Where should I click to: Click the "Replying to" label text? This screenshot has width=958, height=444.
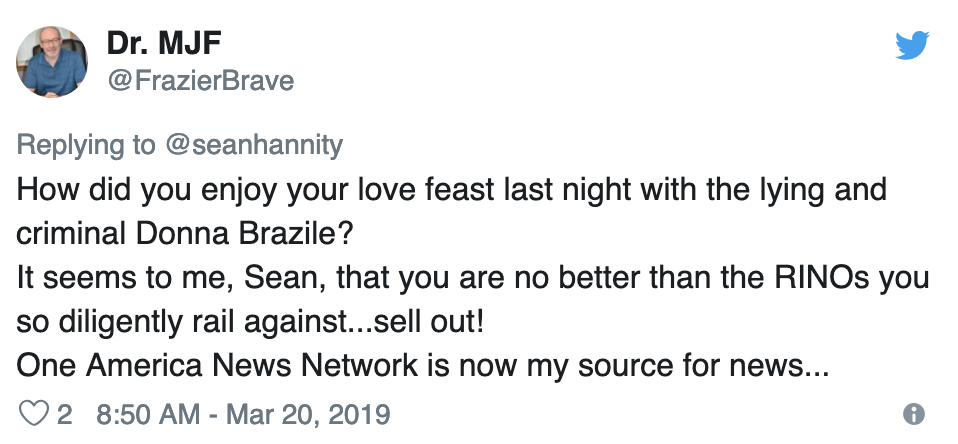(86, 145)
